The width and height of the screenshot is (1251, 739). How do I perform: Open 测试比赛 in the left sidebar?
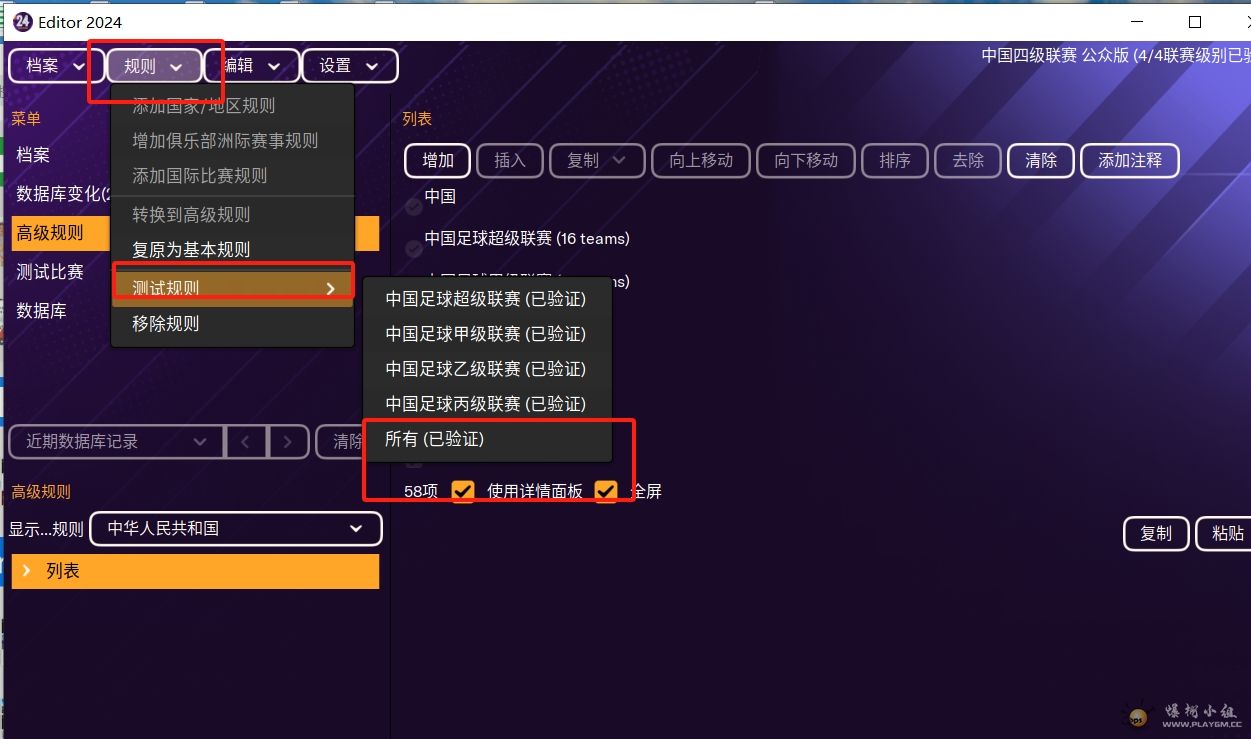point(50,272)
